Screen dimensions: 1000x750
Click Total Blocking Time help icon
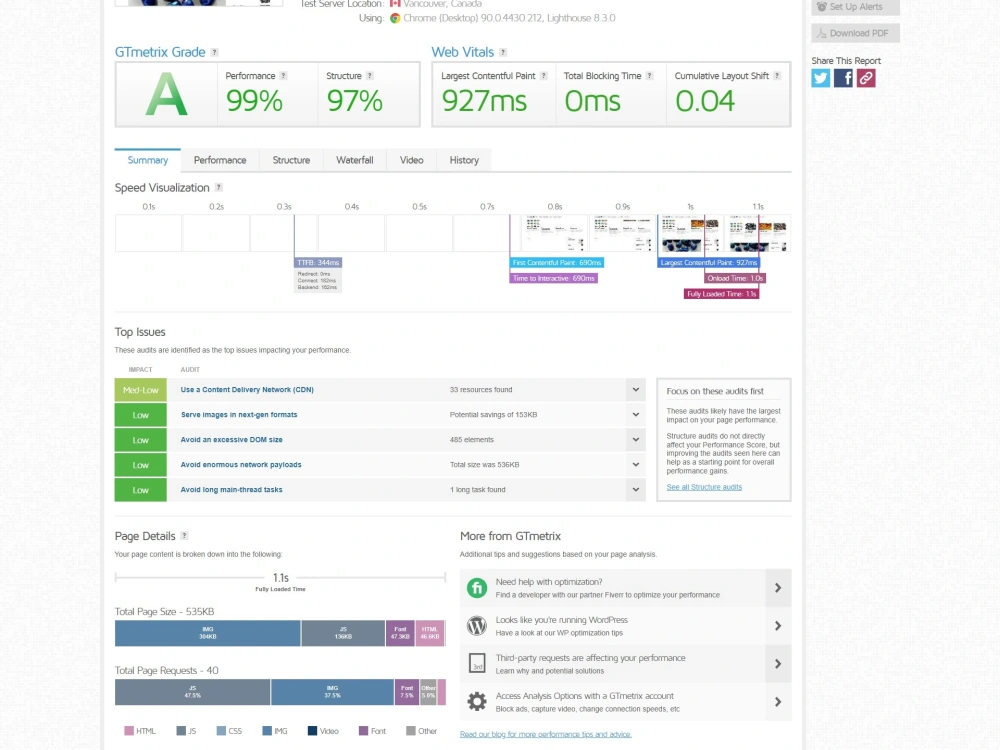pos(650,76)
